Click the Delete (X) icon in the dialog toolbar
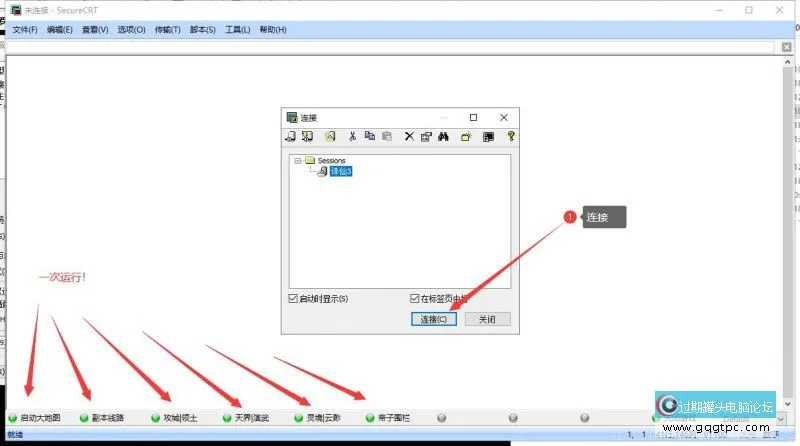The height and width of the screenshot is (446, 800). [x=409, y=136]
